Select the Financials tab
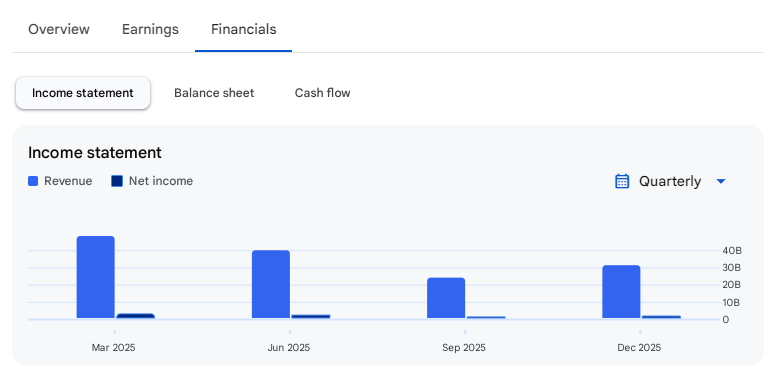The image size is (780, 375). pos(244,29)
